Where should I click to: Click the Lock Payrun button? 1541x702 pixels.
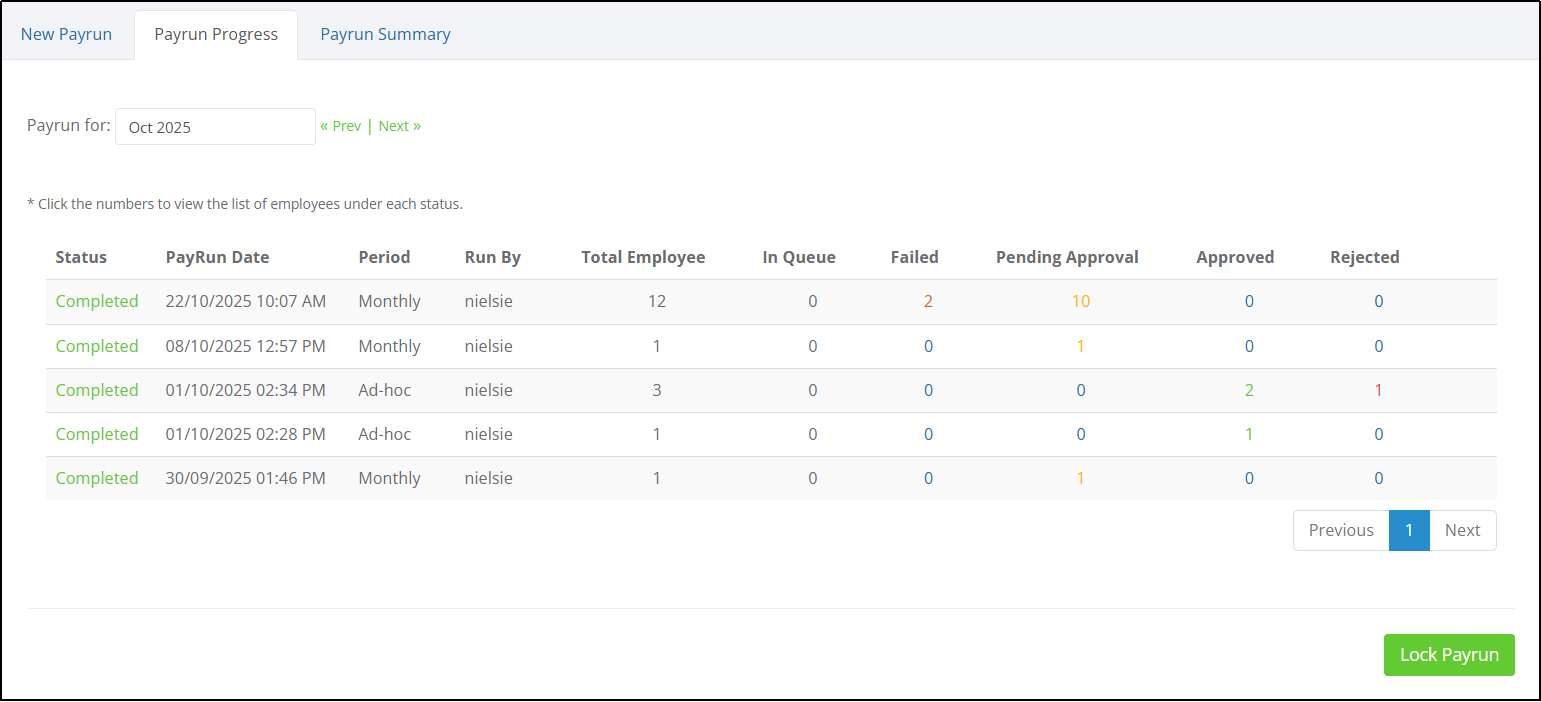pyautogui.click(x=1449, y=655)
